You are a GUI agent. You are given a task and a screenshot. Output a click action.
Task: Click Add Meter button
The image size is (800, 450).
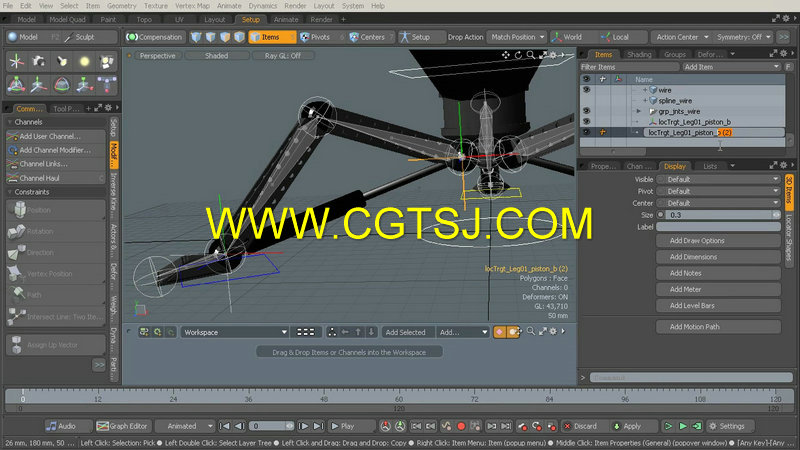pos(718,289)
